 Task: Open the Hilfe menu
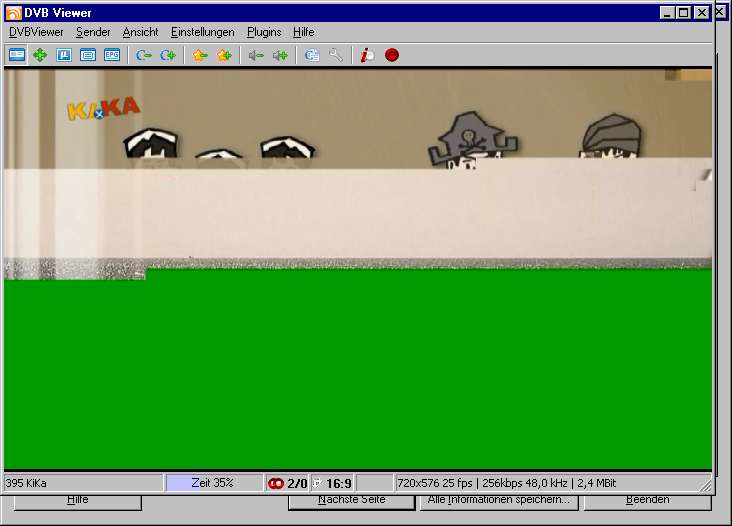point(303,32)
